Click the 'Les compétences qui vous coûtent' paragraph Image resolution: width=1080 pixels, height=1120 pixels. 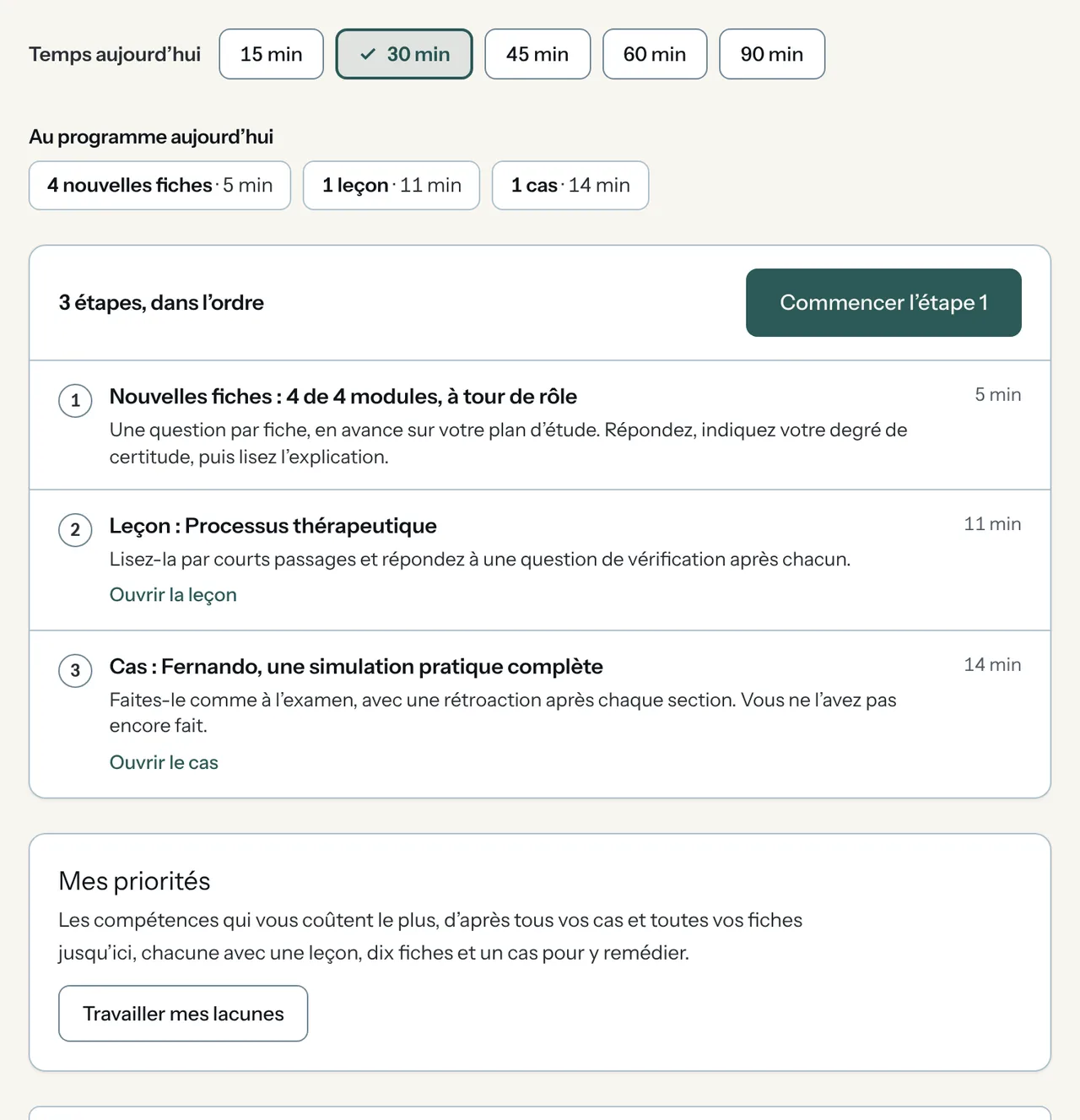[x=430, y=936]
